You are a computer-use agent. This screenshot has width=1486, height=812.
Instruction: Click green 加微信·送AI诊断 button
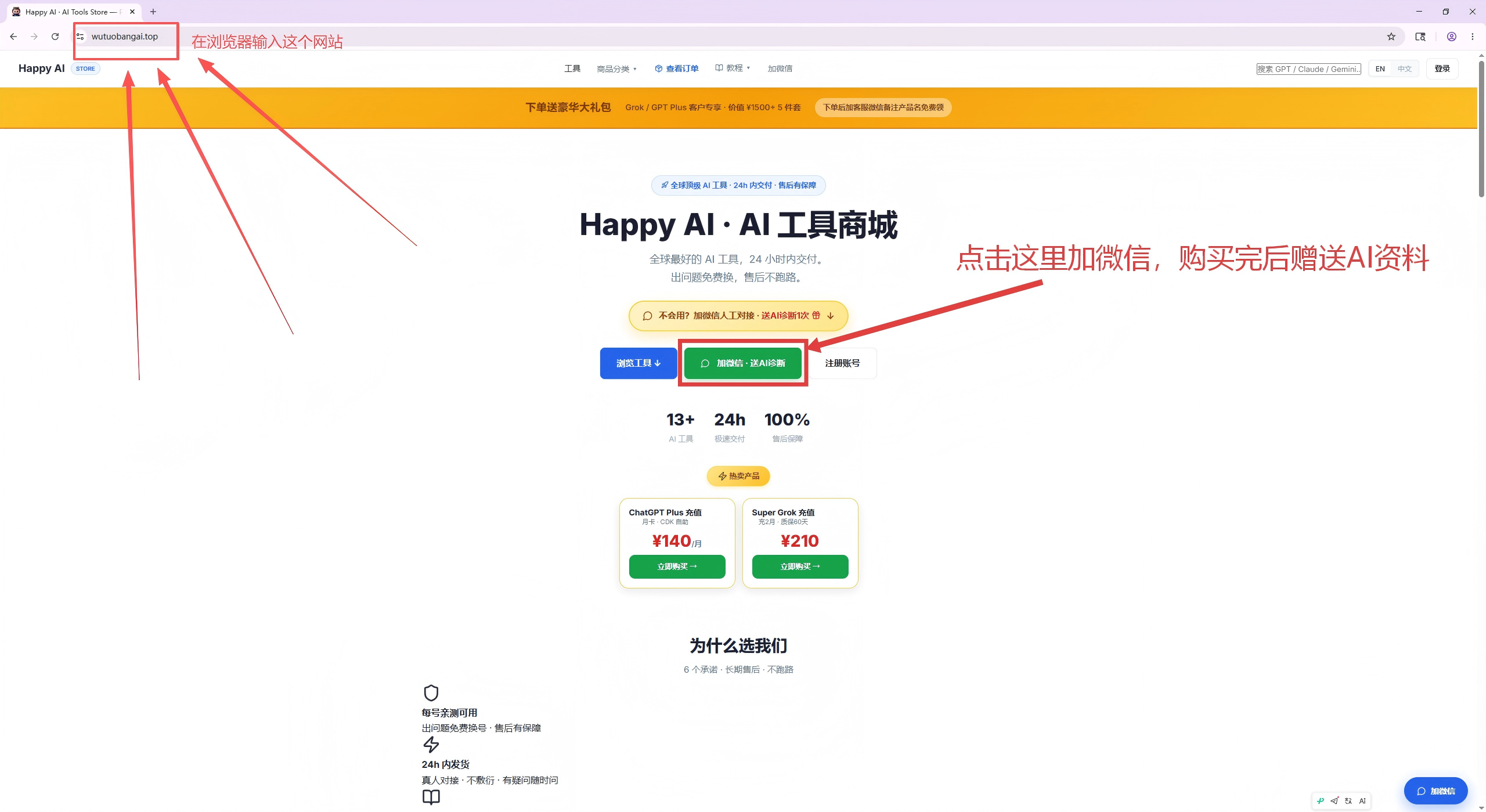(742, 363)
